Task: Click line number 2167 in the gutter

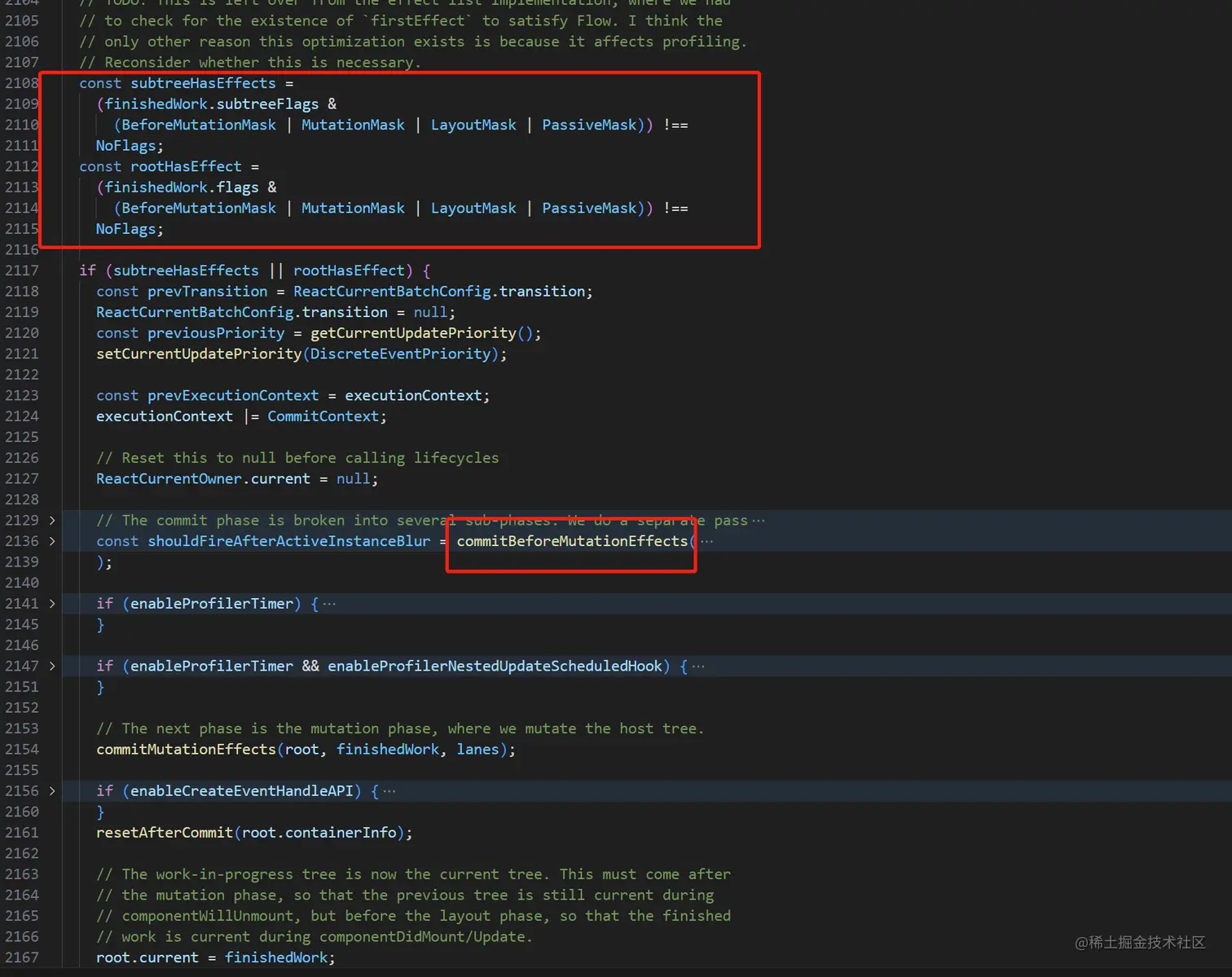Action: pyautogui.click(x=21, y=957)
